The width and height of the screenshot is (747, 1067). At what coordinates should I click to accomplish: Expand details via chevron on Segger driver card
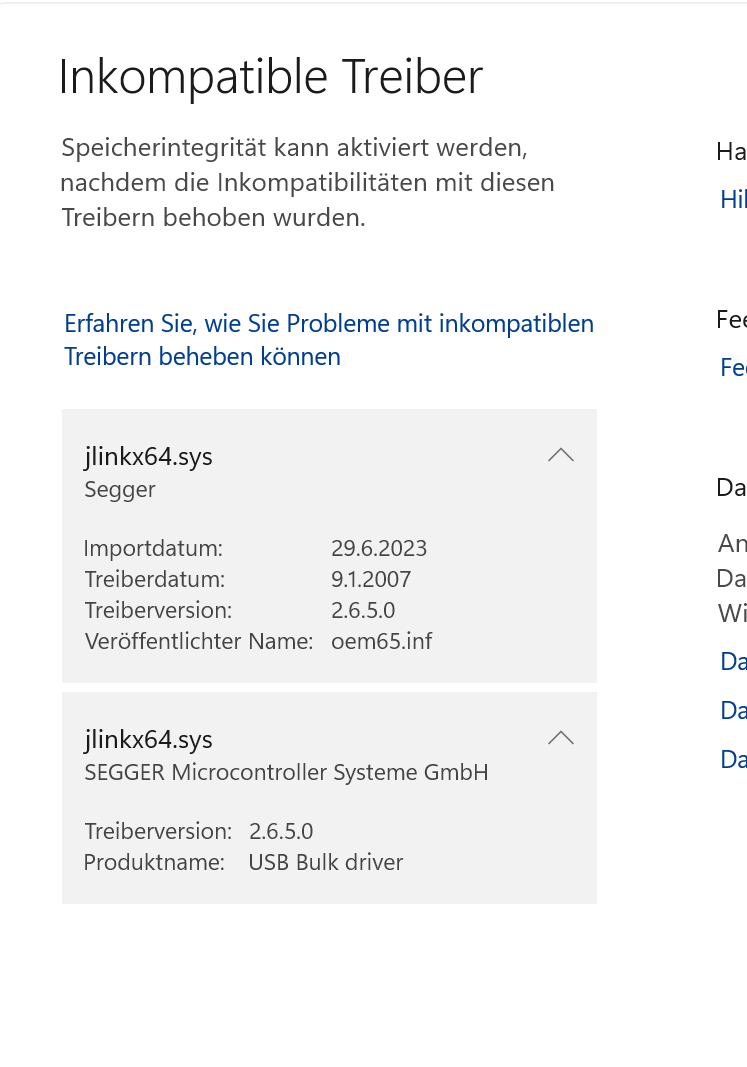click(561, 455)
